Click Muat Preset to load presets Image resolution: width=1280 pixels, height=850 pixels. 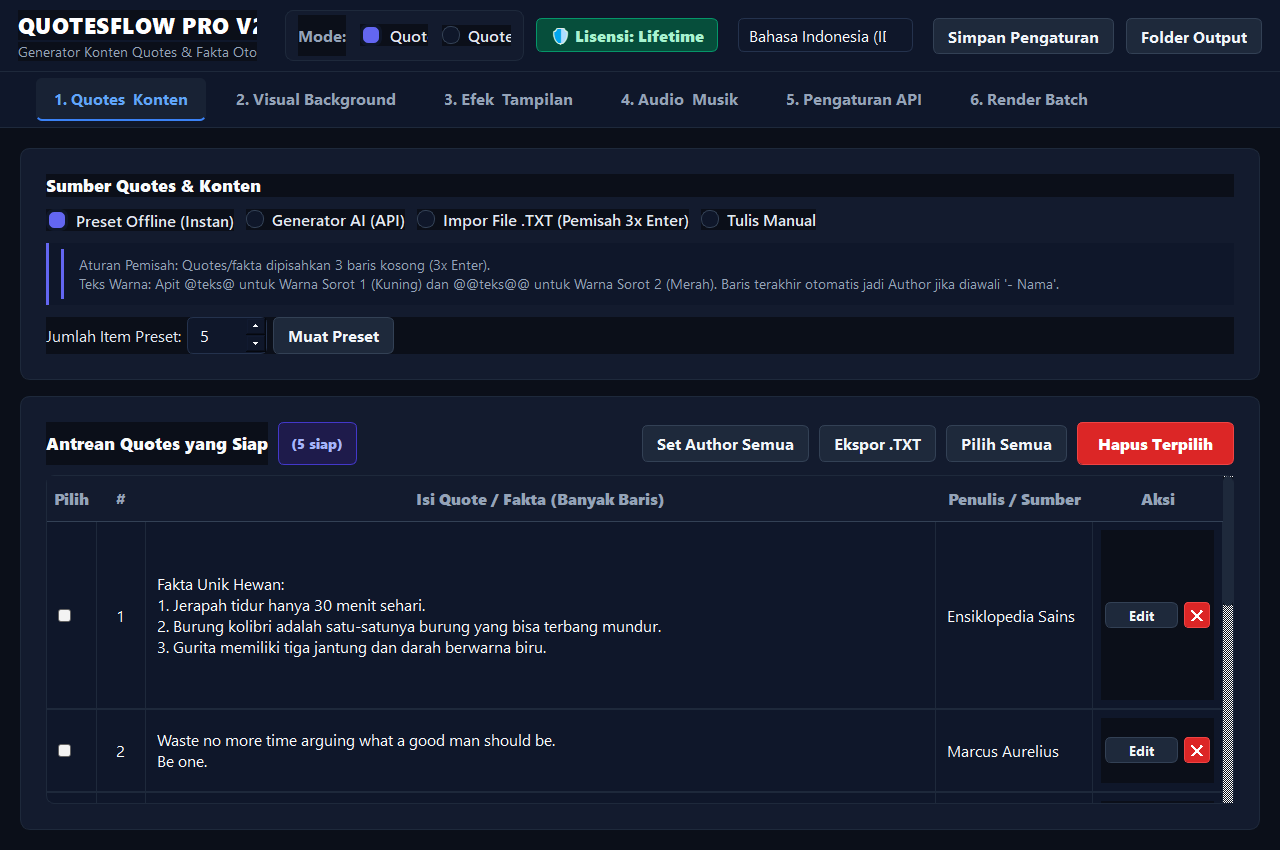pyautogui.click(x=334, y=336)
